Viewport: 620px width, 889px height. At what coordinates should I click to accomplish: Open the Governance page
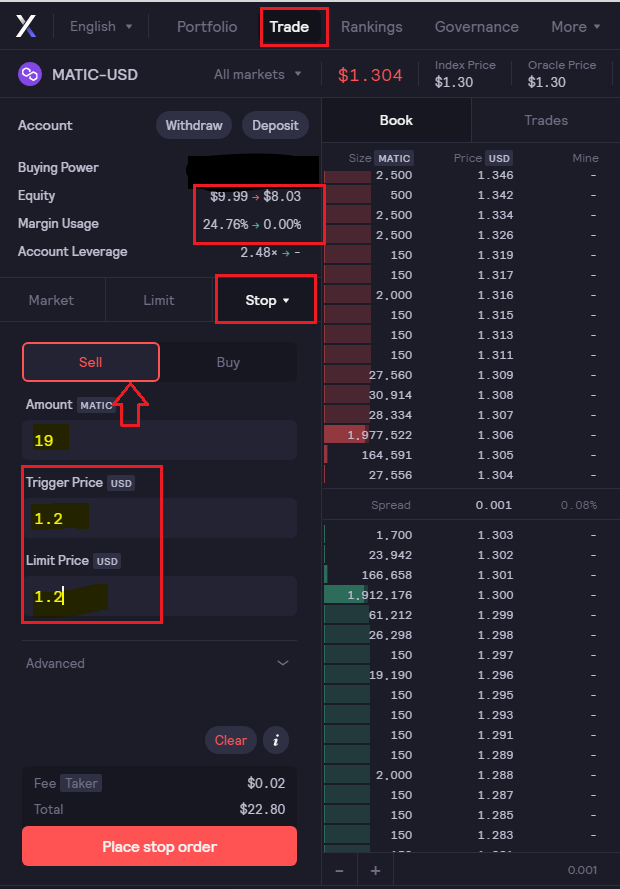[x=477, y=27]
